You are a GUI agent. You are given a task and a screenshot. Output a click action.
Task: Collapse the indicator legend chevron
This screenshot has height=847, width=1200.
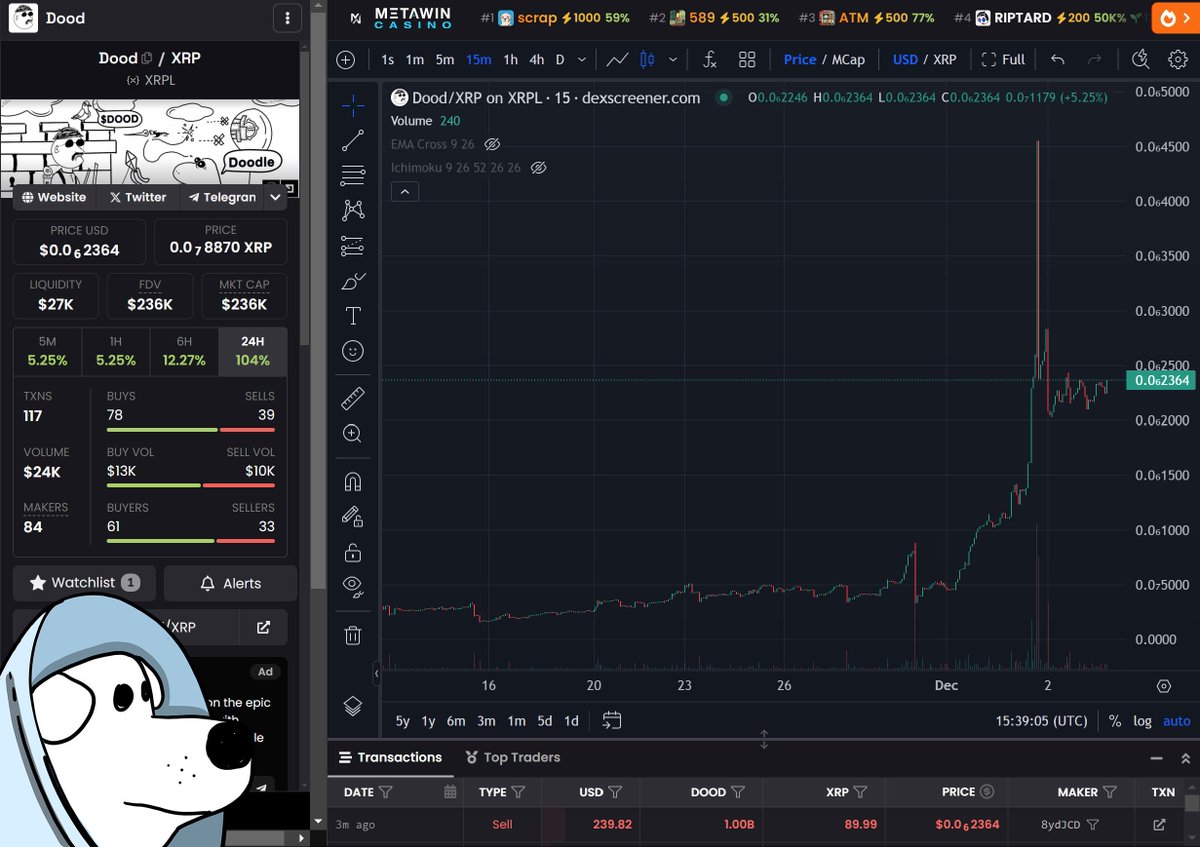tap(405, 191)
